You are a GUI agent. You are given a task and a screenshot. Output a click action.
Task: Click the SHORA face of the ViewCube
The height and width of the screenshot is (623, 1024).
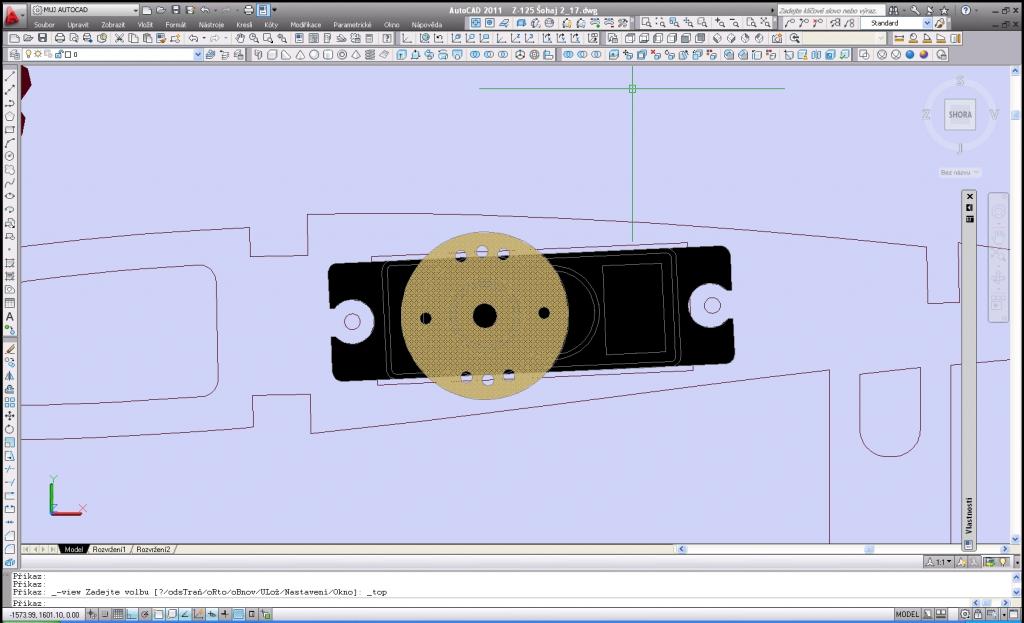pyautogui.click(x=959, y=115)
